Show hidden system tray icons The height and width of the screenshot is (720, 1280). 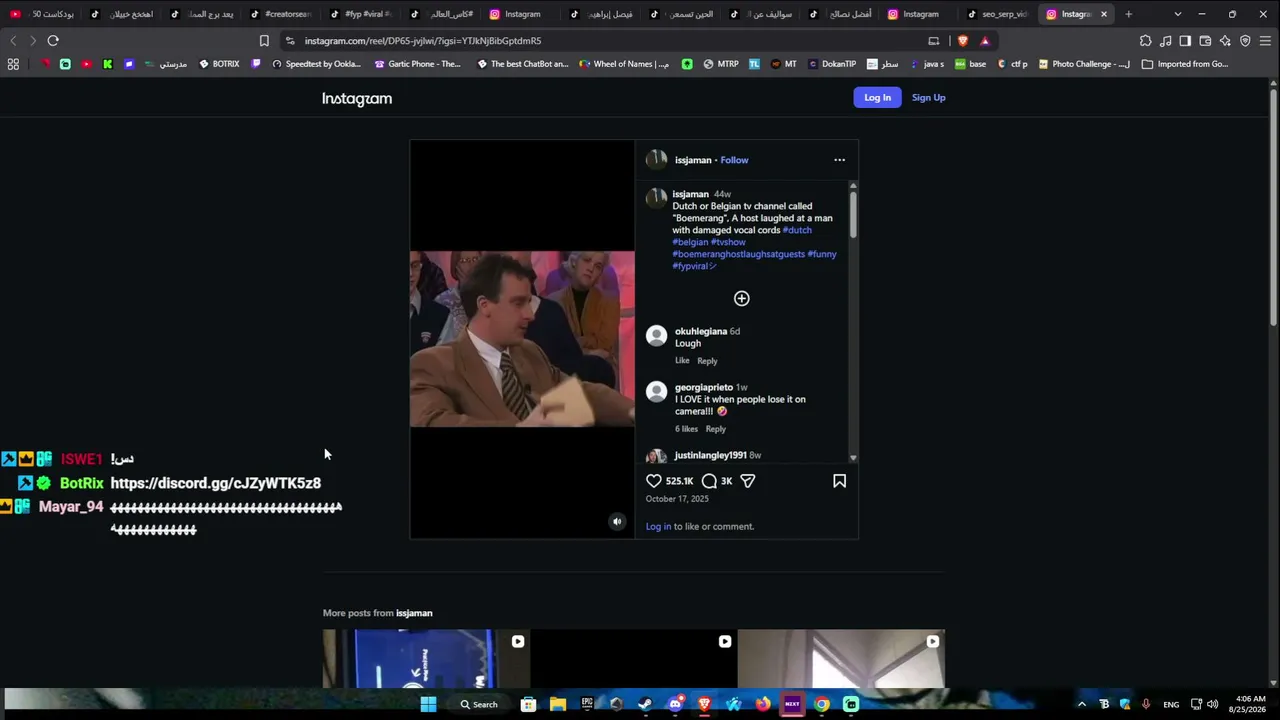(1081, 704)
